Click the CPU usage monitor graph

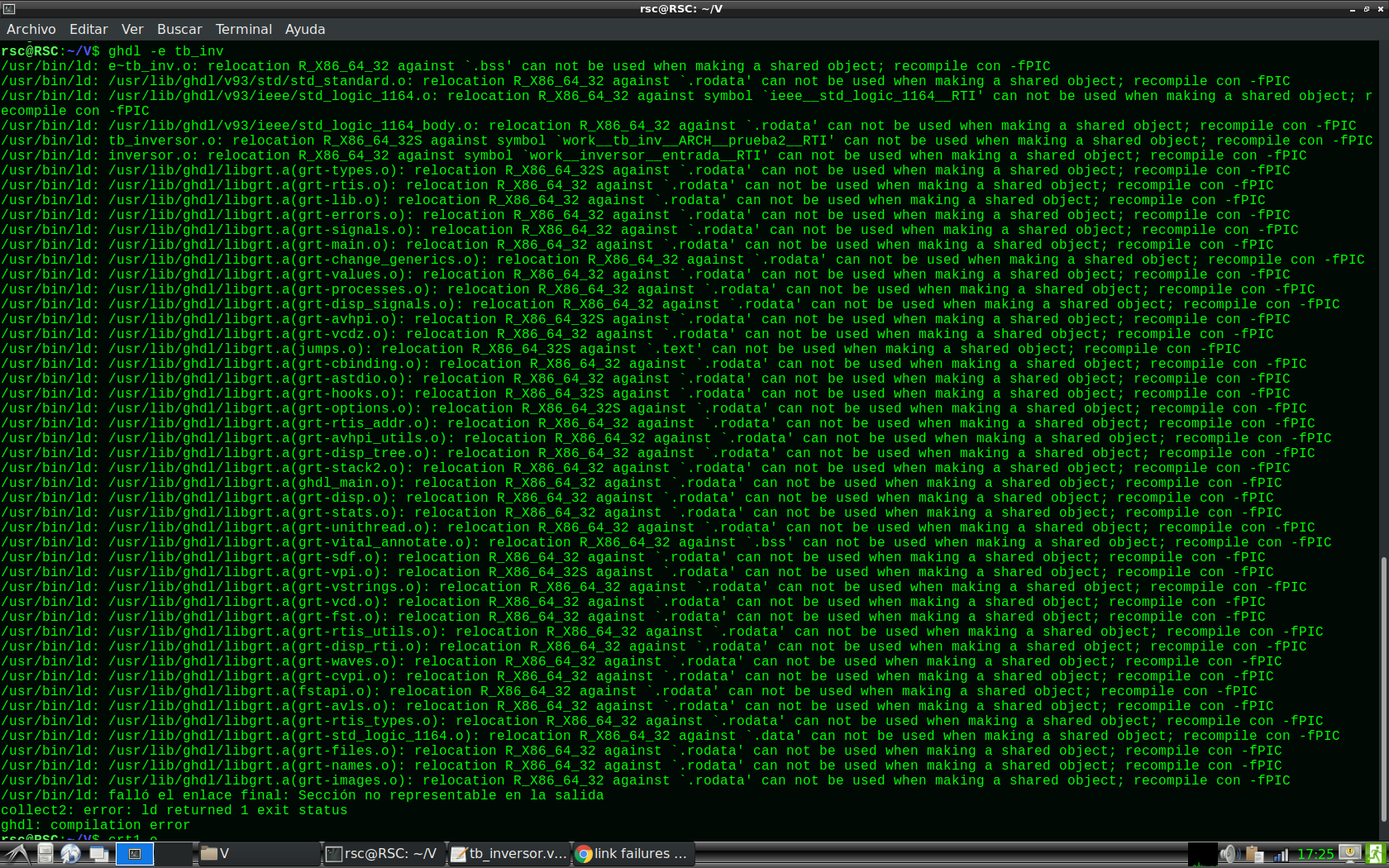(1202, 854)
